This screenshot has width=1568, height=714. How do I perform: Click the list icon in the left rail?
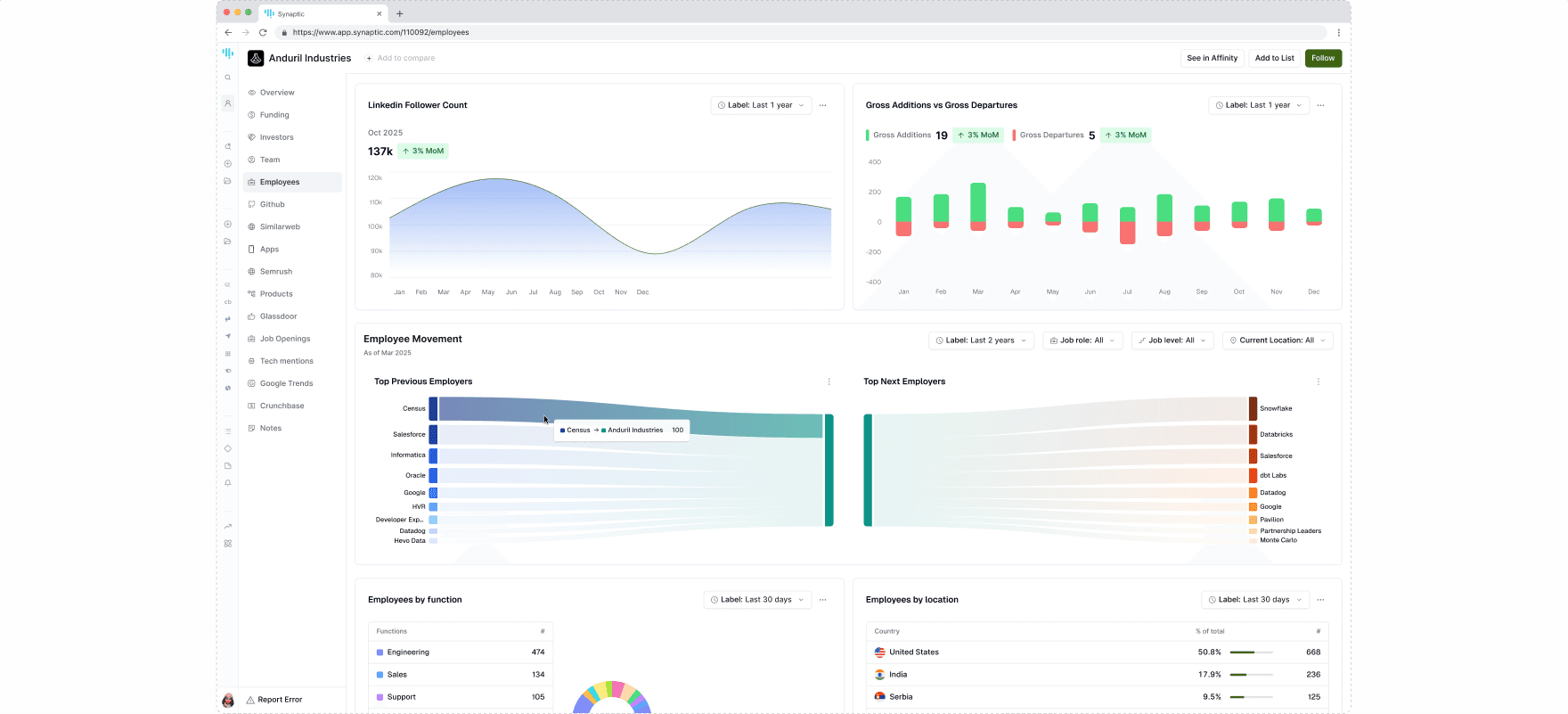pyautogui.click(x=228, y=431)
